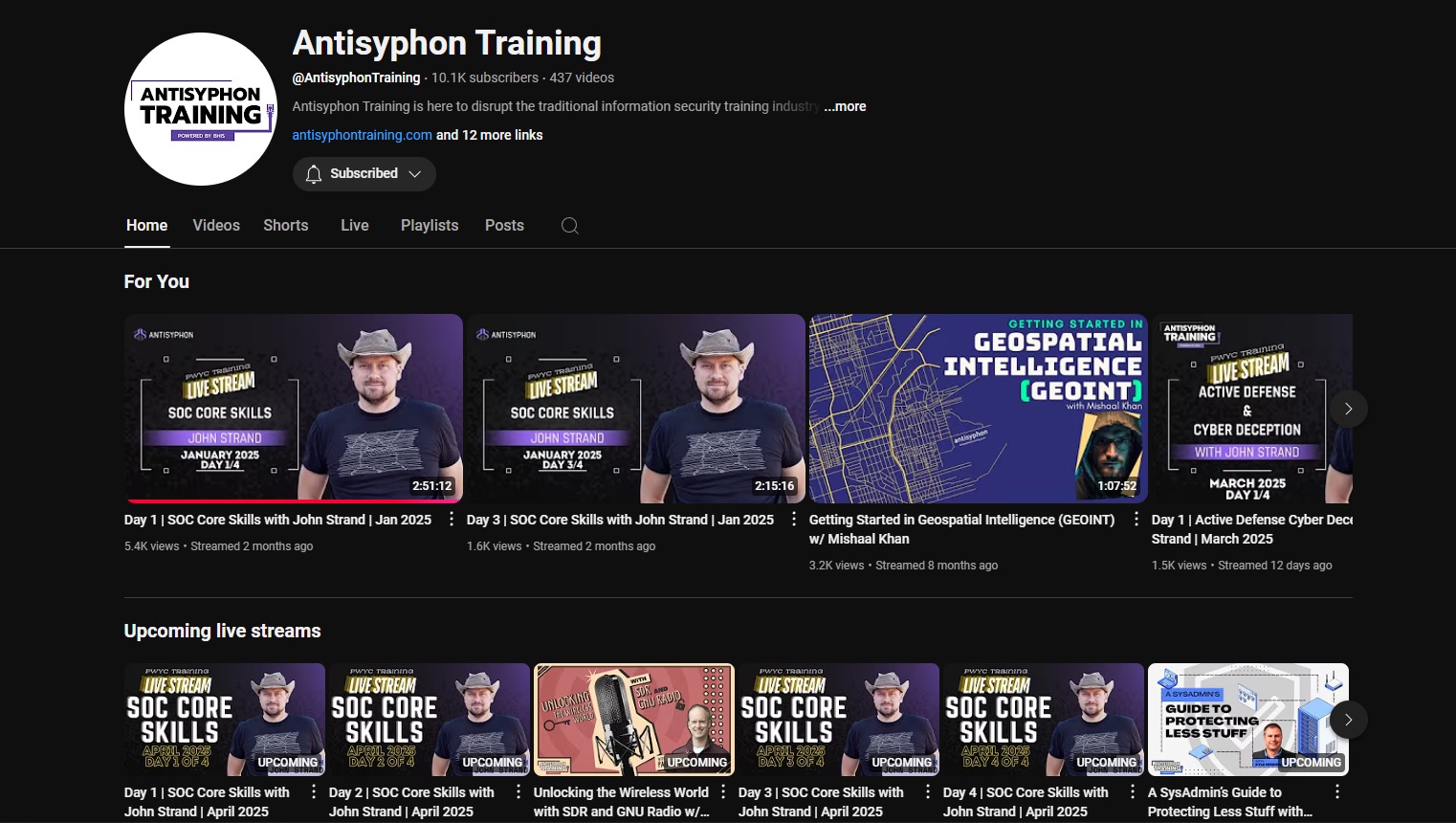The image size is (1456, 823).
Task: Open the April 2025 Day 4 of 4 upcoming thumbnail
Action: 1044,720
